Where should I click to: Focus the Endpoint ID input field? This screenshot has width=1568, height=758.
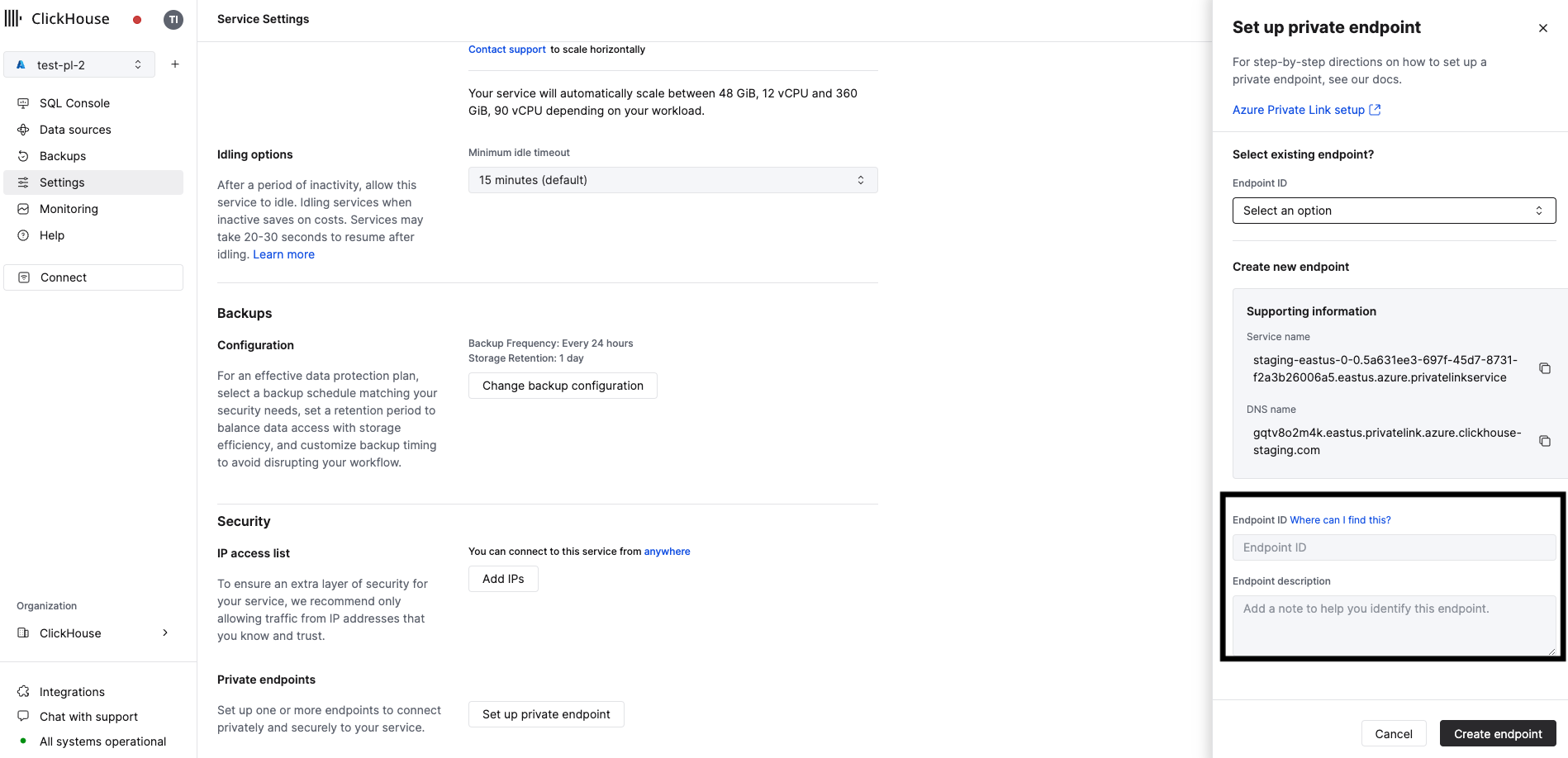1394,547
